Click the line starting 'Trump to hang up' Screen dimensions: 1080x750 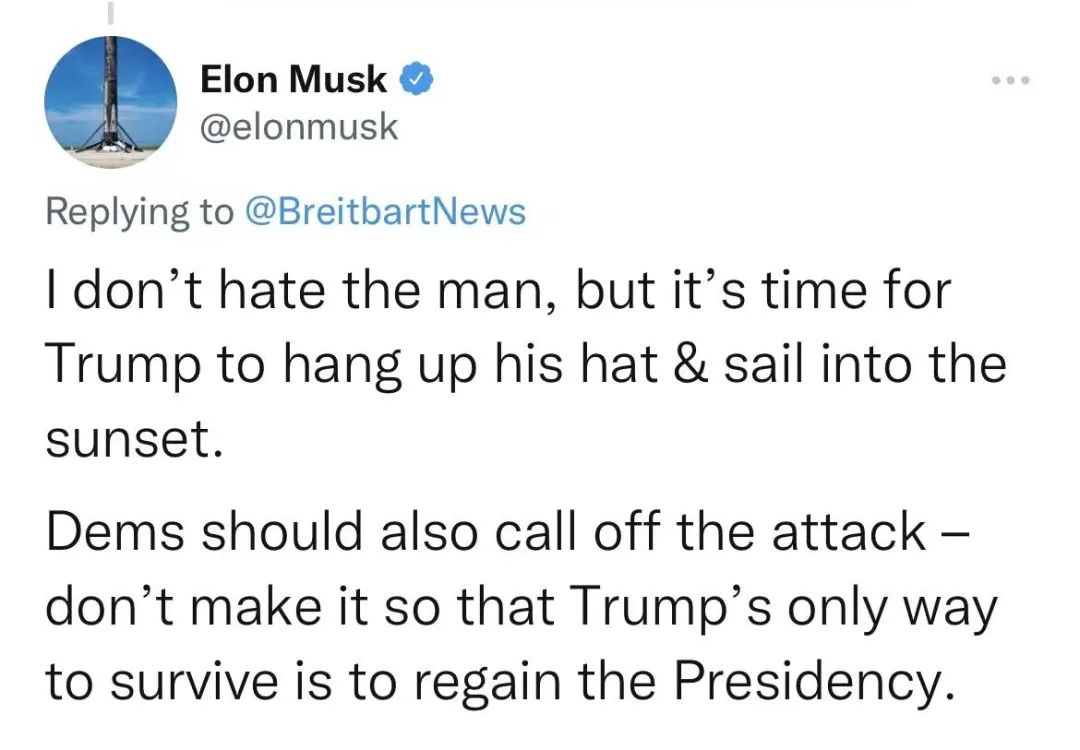[525, 367]
